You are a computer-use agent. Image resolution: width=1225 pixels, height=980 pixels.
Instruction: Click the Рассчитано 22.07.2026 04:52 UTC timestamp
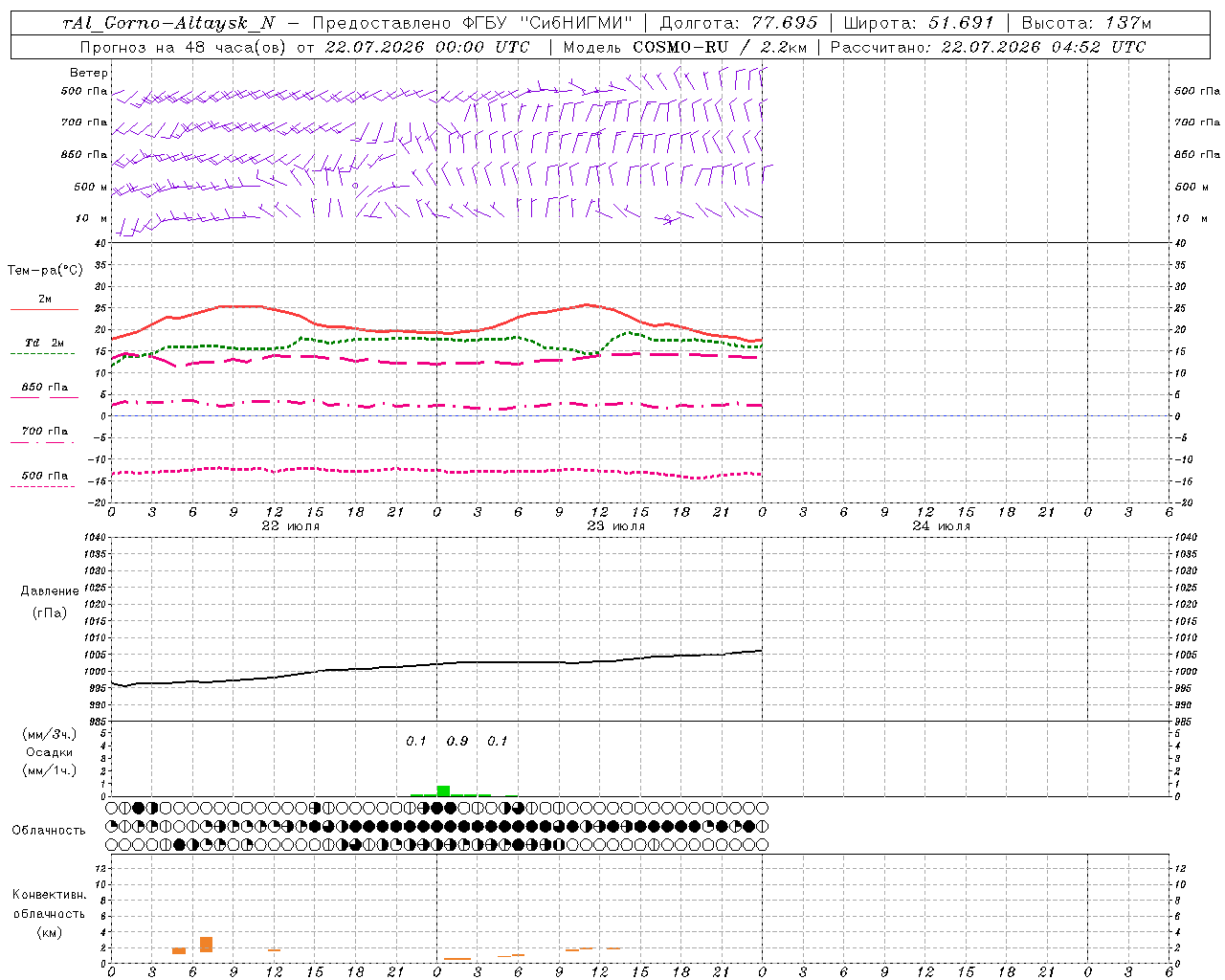coord(988,47)
